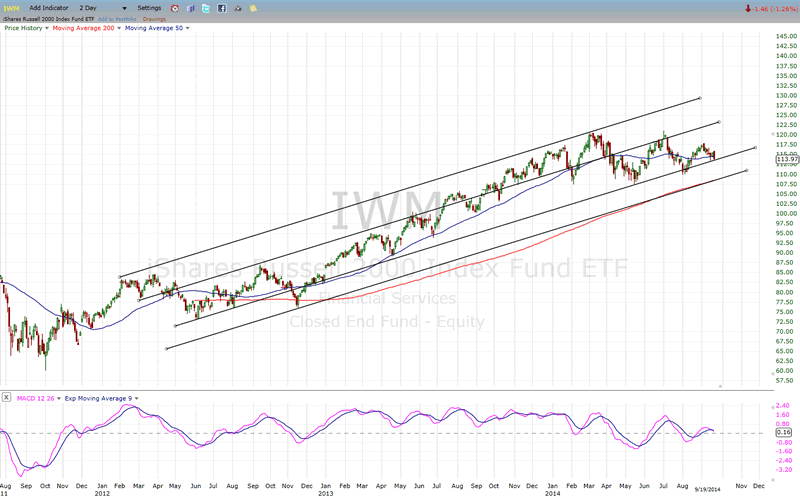Screen dimensions: 800x496
Task: Click the yellow sticky note icon
Action: [252, 8]
